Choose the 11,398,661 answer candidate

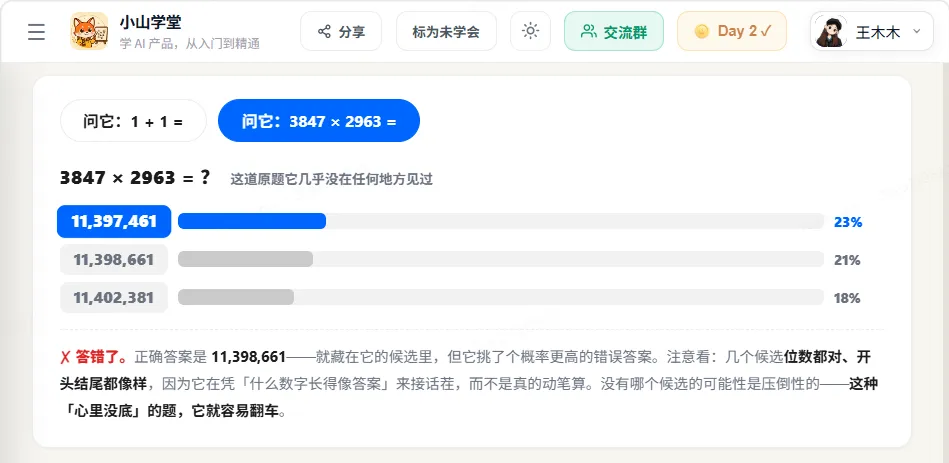coord(114,260)
